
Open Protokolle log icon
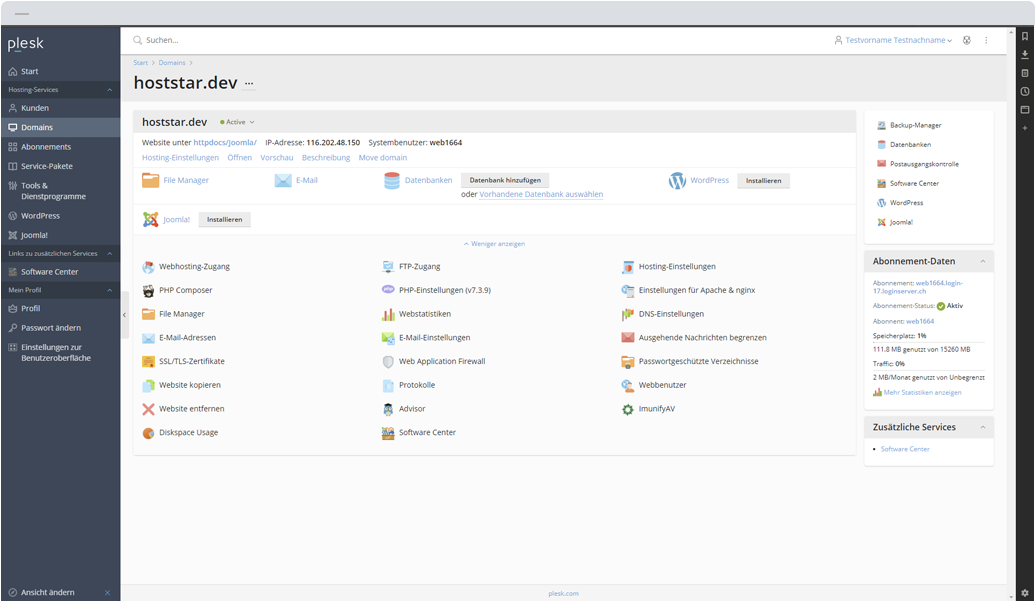pos(388,386)
